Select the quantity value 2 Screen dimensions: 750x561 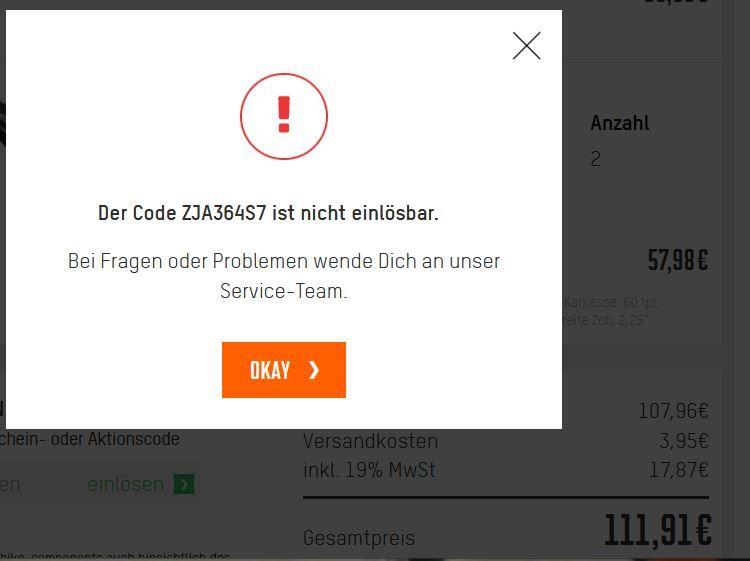[x=596, y=159]
